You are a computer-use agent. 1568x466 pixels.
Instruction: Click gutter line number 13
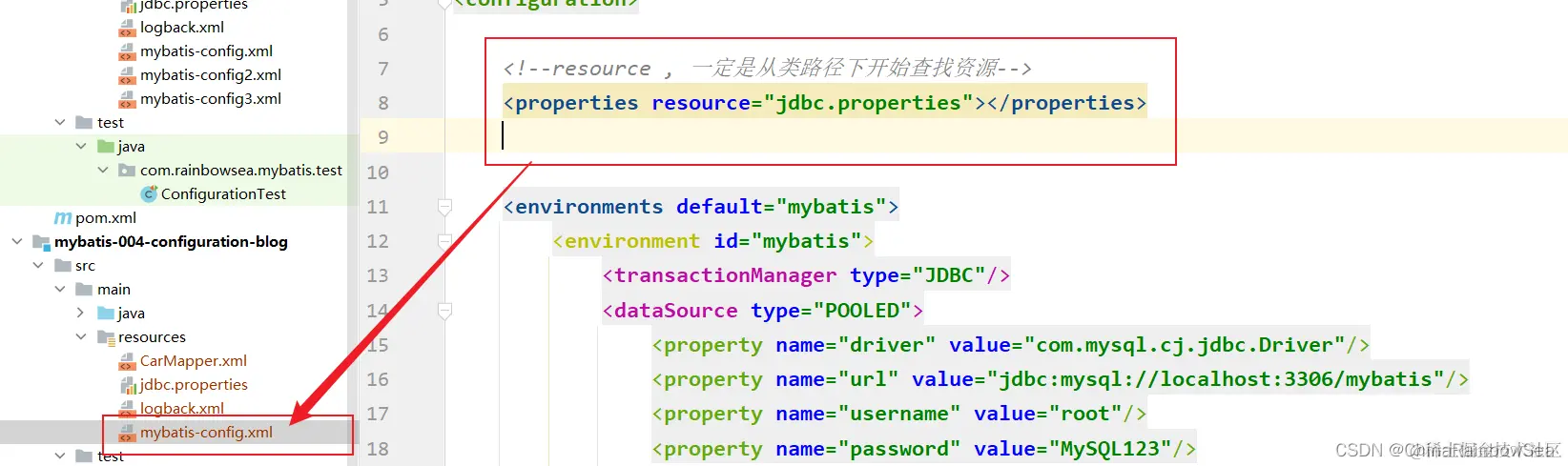(x=378, y=275)
